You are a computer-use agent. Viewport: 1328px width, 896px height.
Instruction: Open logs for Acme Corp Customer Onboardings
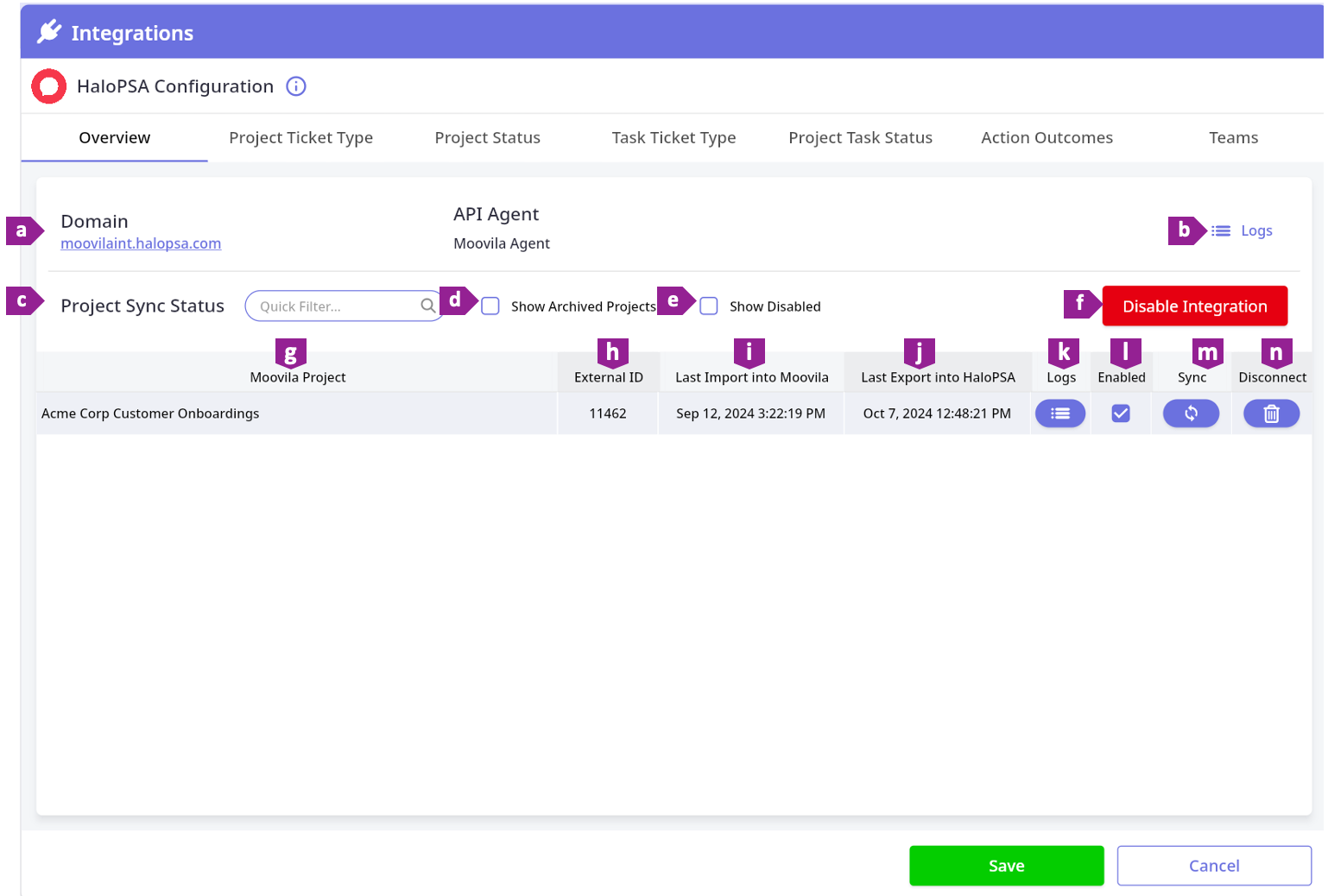pyautogui.click(x=1059, y=414)
